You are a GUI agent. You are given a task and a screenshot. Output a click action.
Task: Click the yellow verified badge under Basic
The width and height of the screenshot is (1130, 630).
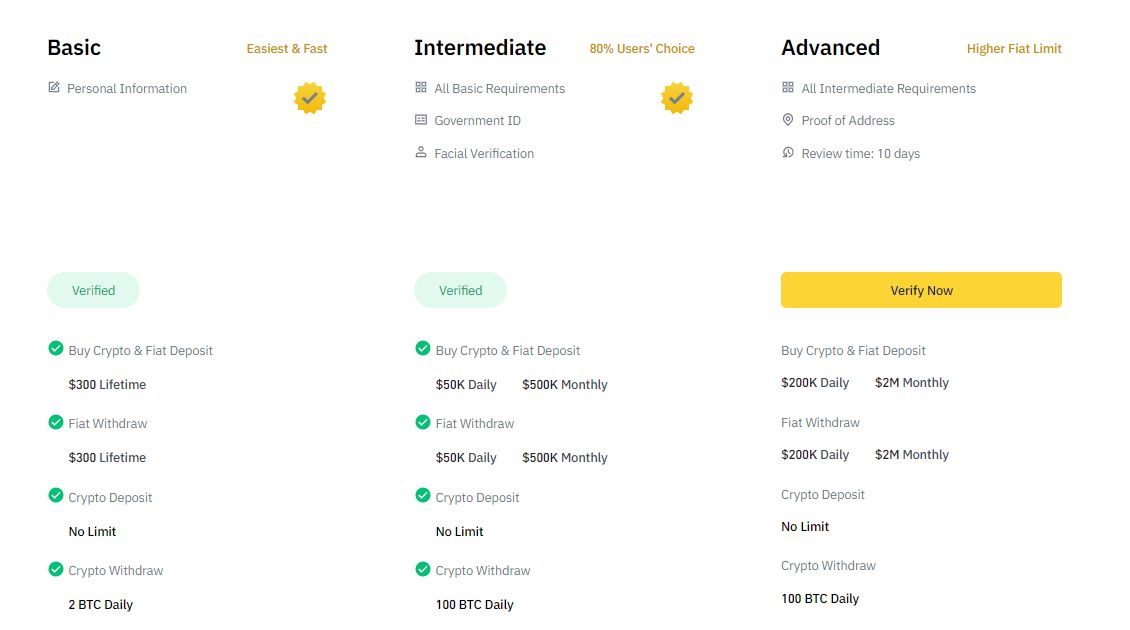[x=310, y=98]
